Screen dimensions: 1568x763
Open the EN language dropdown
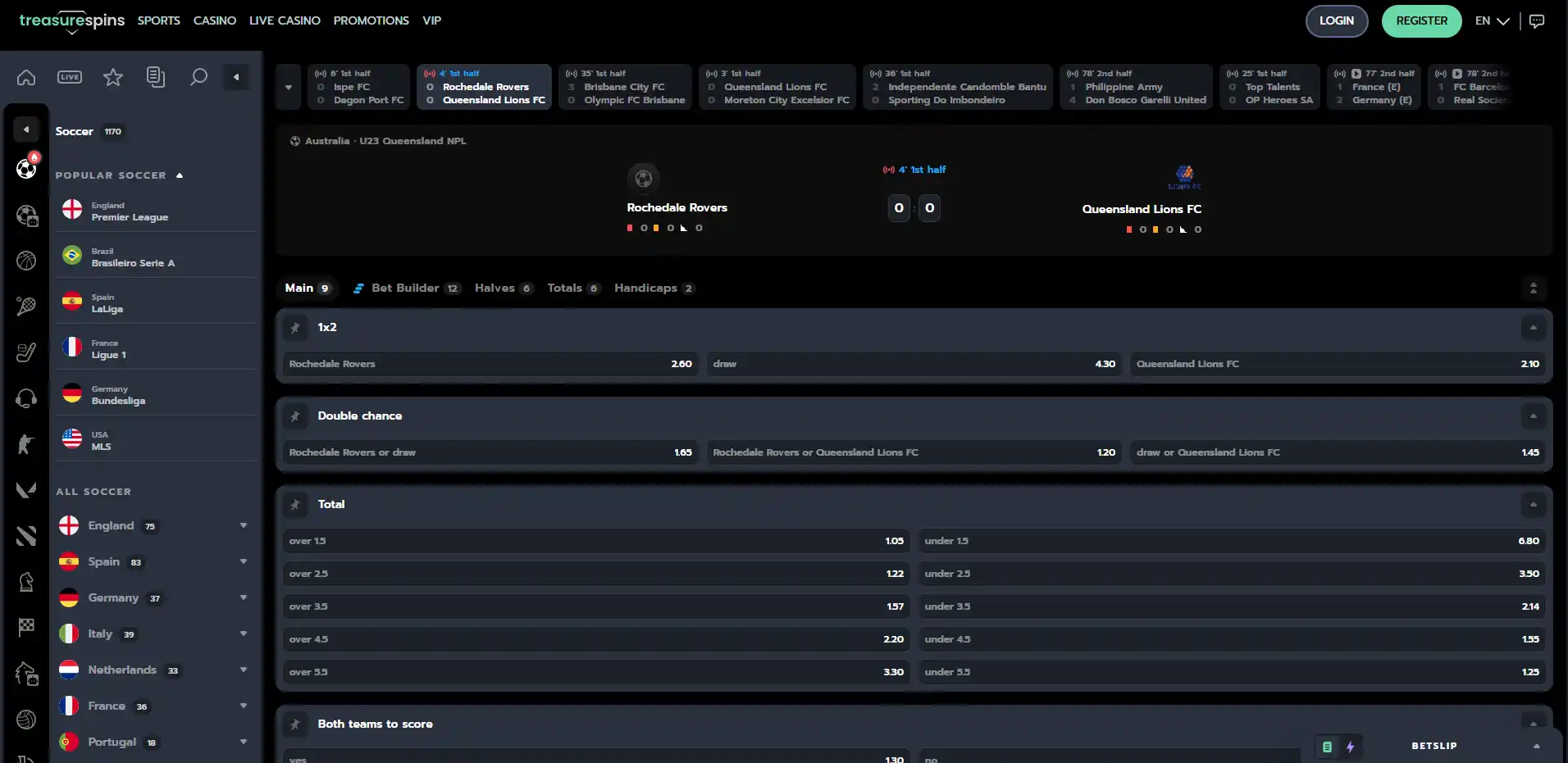(x=1492, y=21)
